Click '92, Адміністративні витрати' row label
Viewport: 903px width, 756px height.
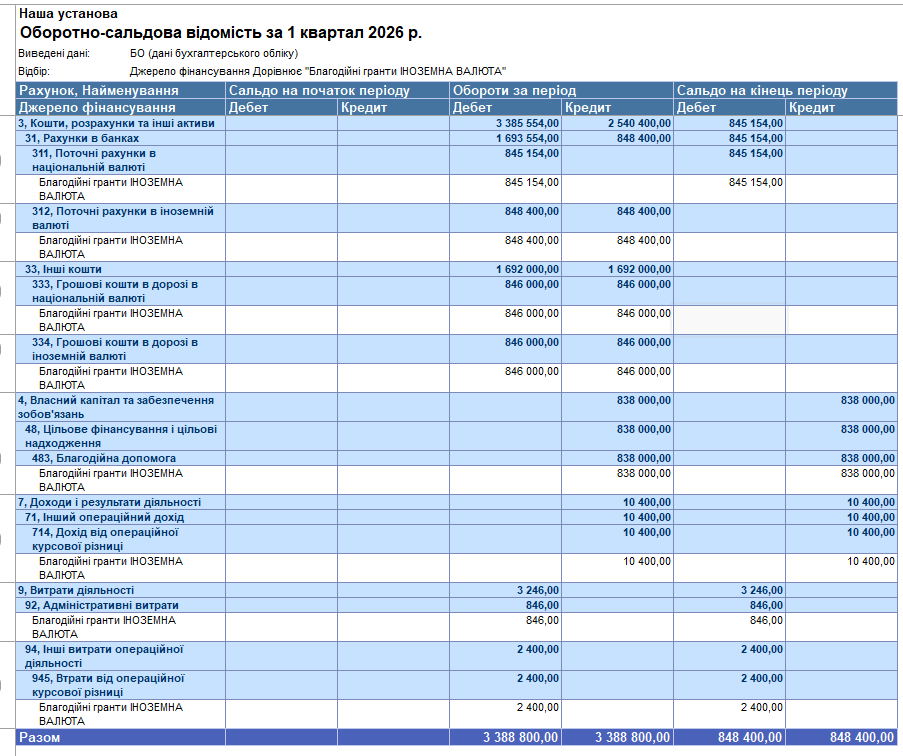click(102, 605)
